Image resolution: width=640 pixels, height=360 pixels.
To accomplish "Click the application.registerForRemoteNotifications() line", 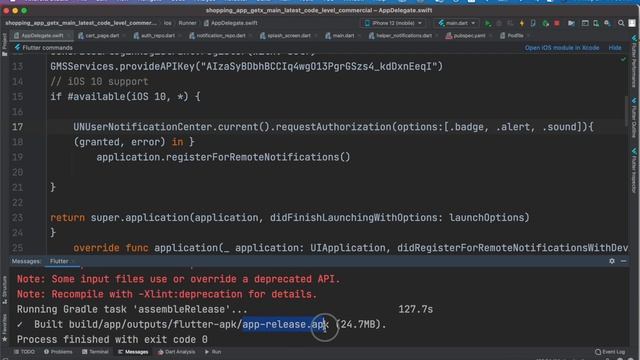I will pyautogui.click(x=223, y=157).
